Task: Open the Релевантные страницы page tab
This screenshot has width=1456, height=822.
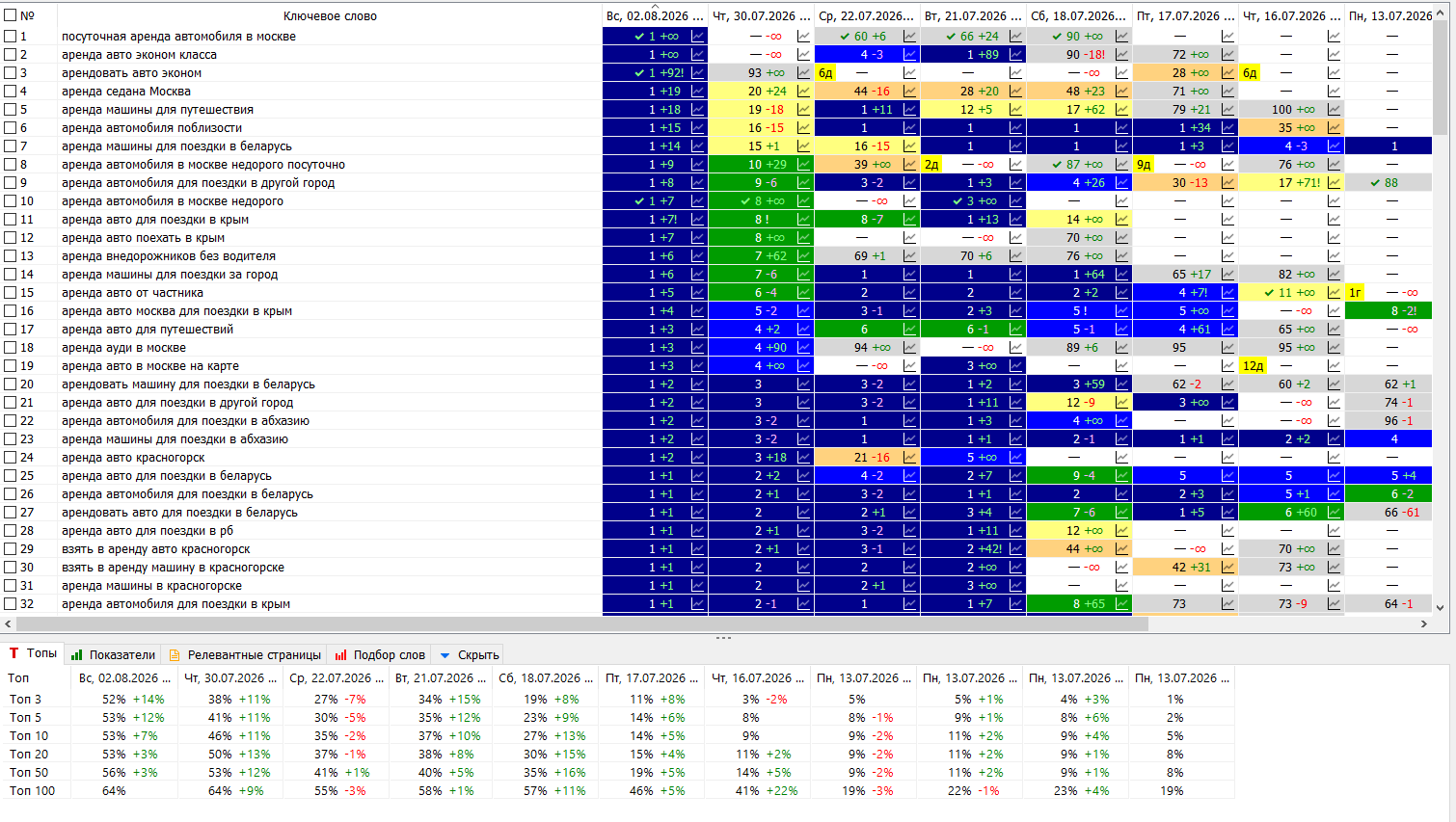Action: pyautogui.click(x=244, y=654)
